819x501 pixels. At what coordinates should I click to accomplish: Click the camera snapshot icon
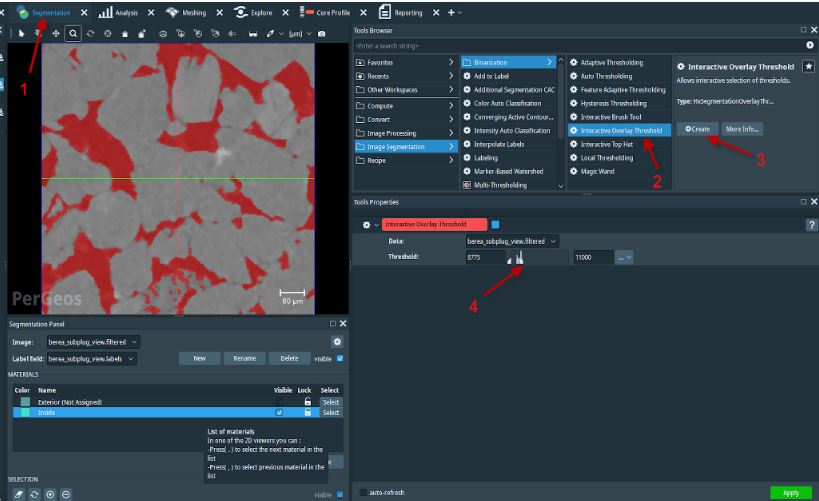tap(322, 33)
